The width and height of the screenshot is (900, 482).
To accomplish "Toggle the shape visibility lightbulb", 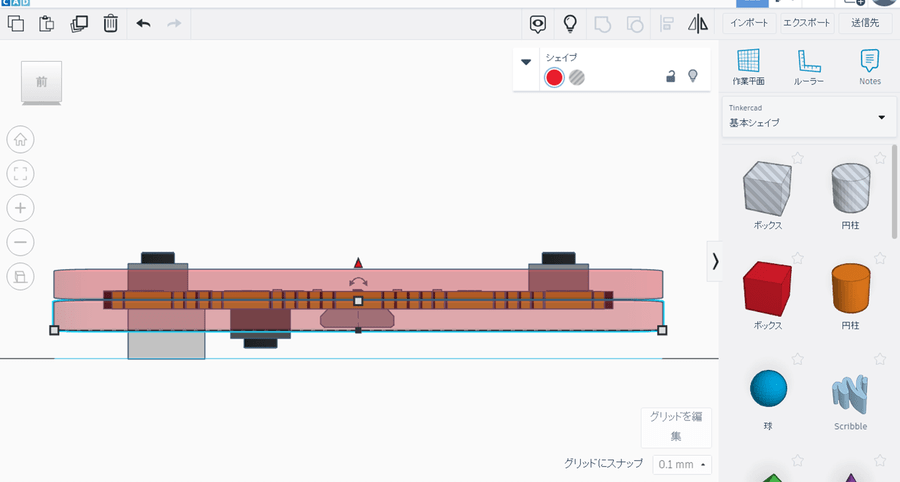I will tap(692, 76).
